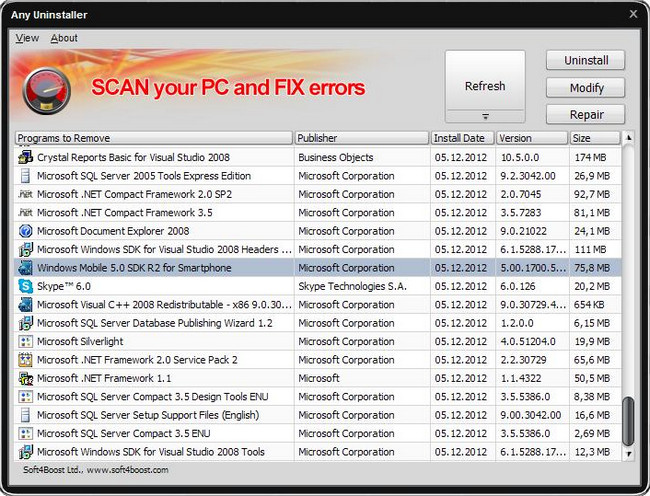Expand the dropdown arrow below Refresh
Screen dimensions: 650x496
click(x=485, y=116)
